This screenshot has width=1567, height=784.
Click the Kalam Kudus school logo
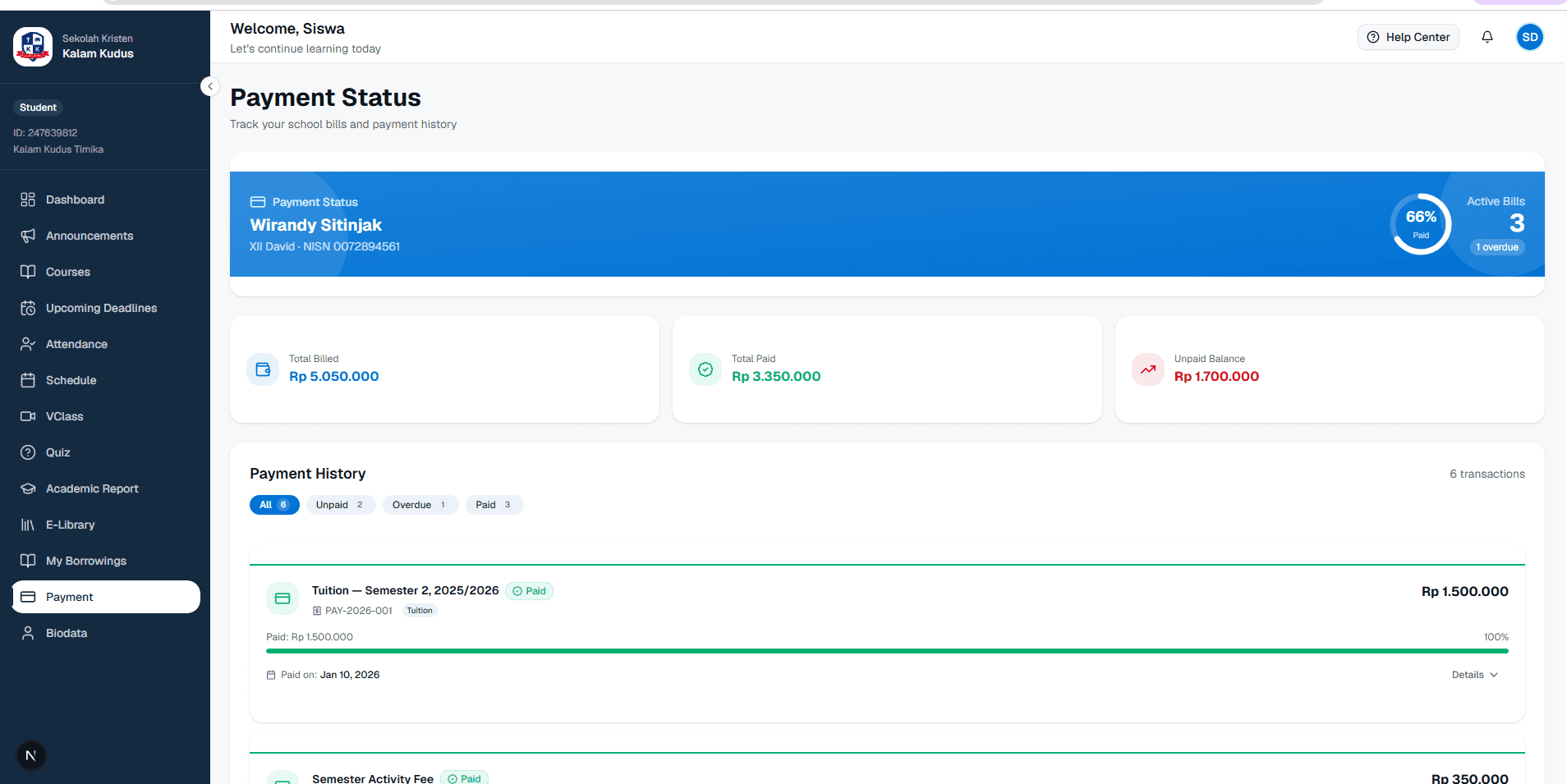point(33,47)
